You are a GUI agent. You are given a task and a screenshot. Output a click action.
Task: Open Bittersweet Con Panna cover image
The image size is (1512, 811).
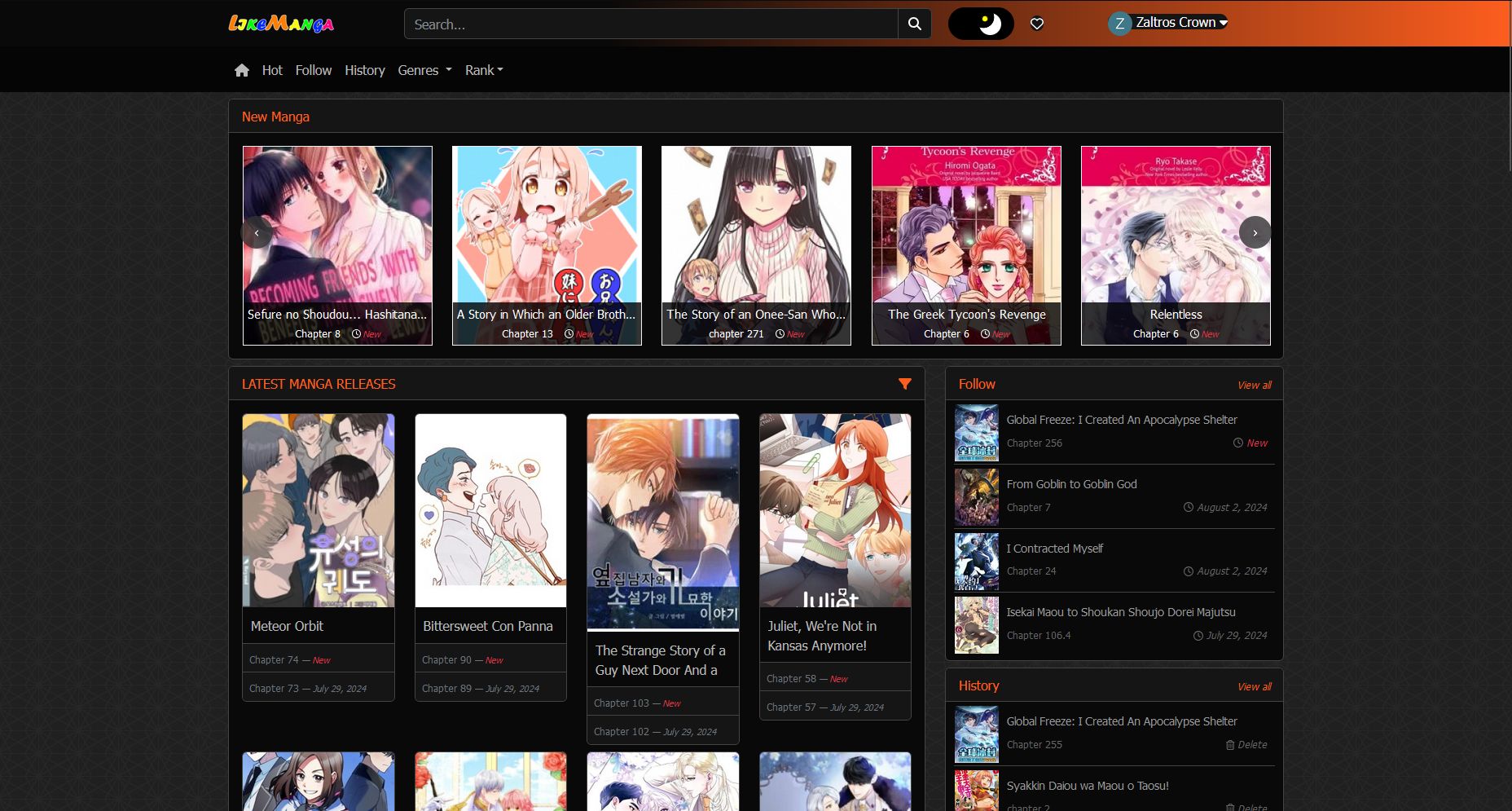490,510
